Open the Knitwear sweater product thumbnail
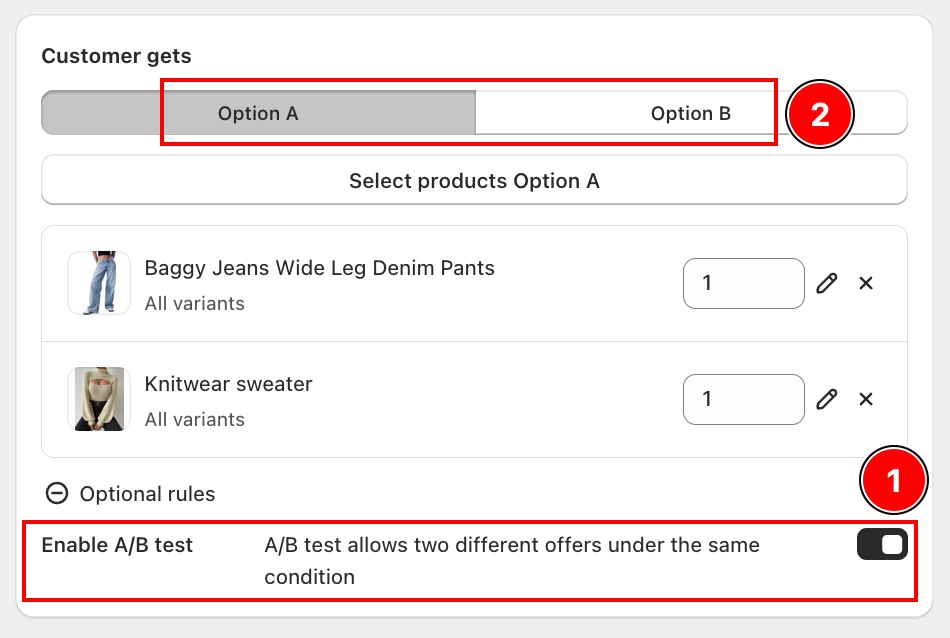The height and width of the screenshot is (638, 950). (99, 399)
